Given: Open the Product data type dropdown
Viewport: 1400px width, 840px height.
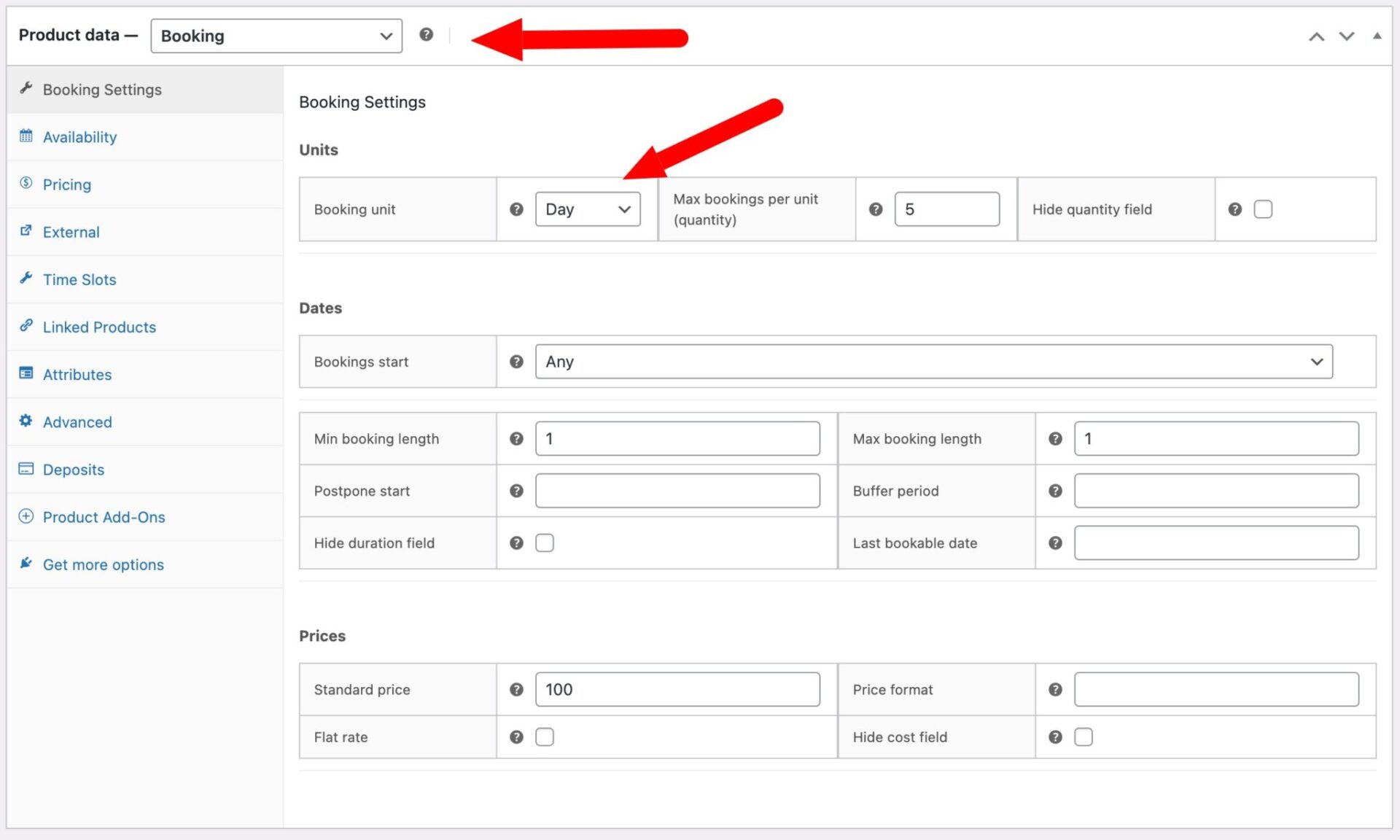Looking at the screenshot, I should 276,35.
